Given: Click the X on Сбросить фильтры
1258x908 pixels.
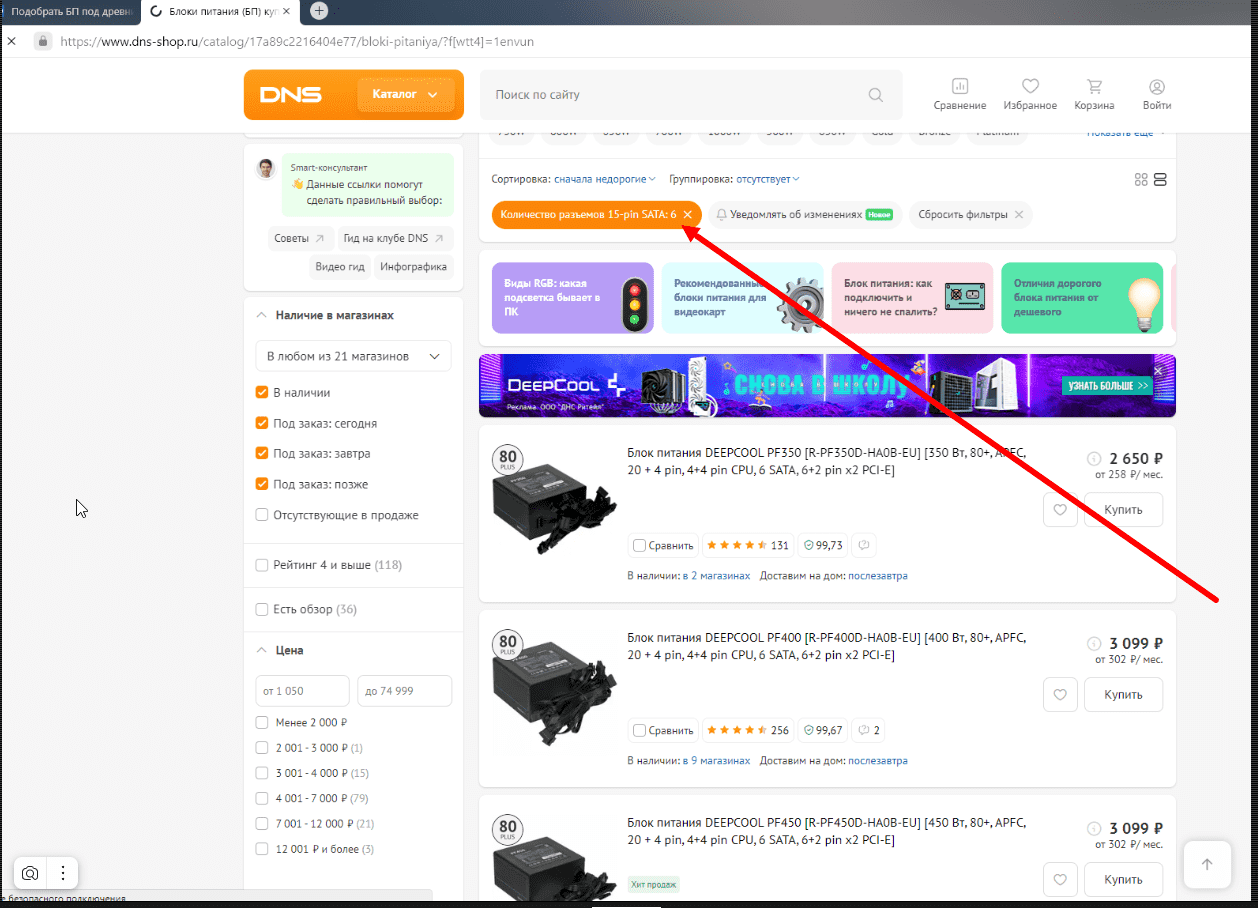Looking at the screenshot, I should (x=1019, y=215).
